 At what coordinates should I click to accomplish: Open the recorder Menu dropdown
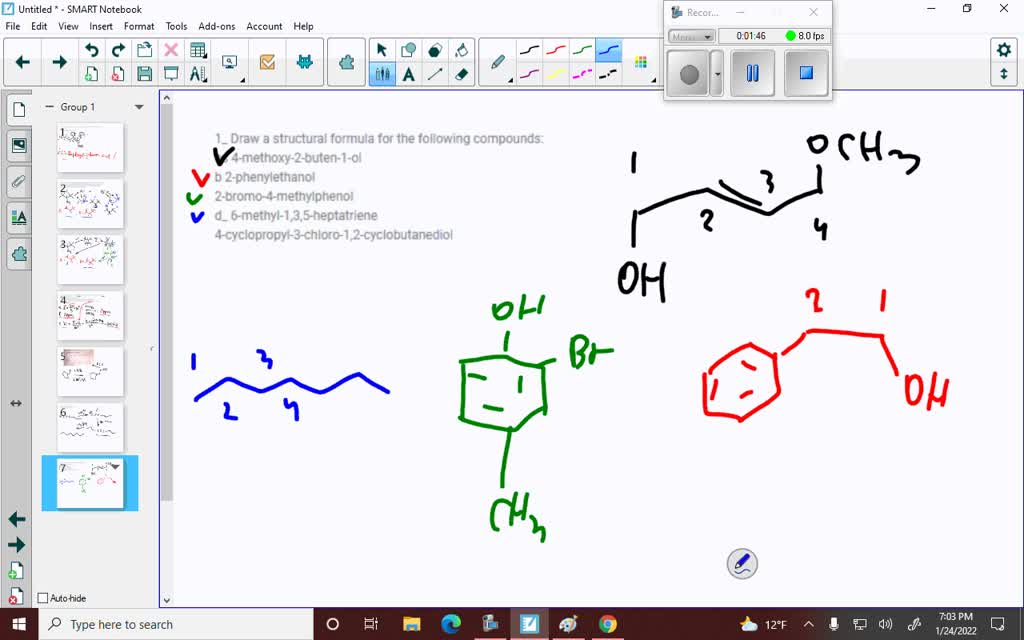[x=691, y=34]
